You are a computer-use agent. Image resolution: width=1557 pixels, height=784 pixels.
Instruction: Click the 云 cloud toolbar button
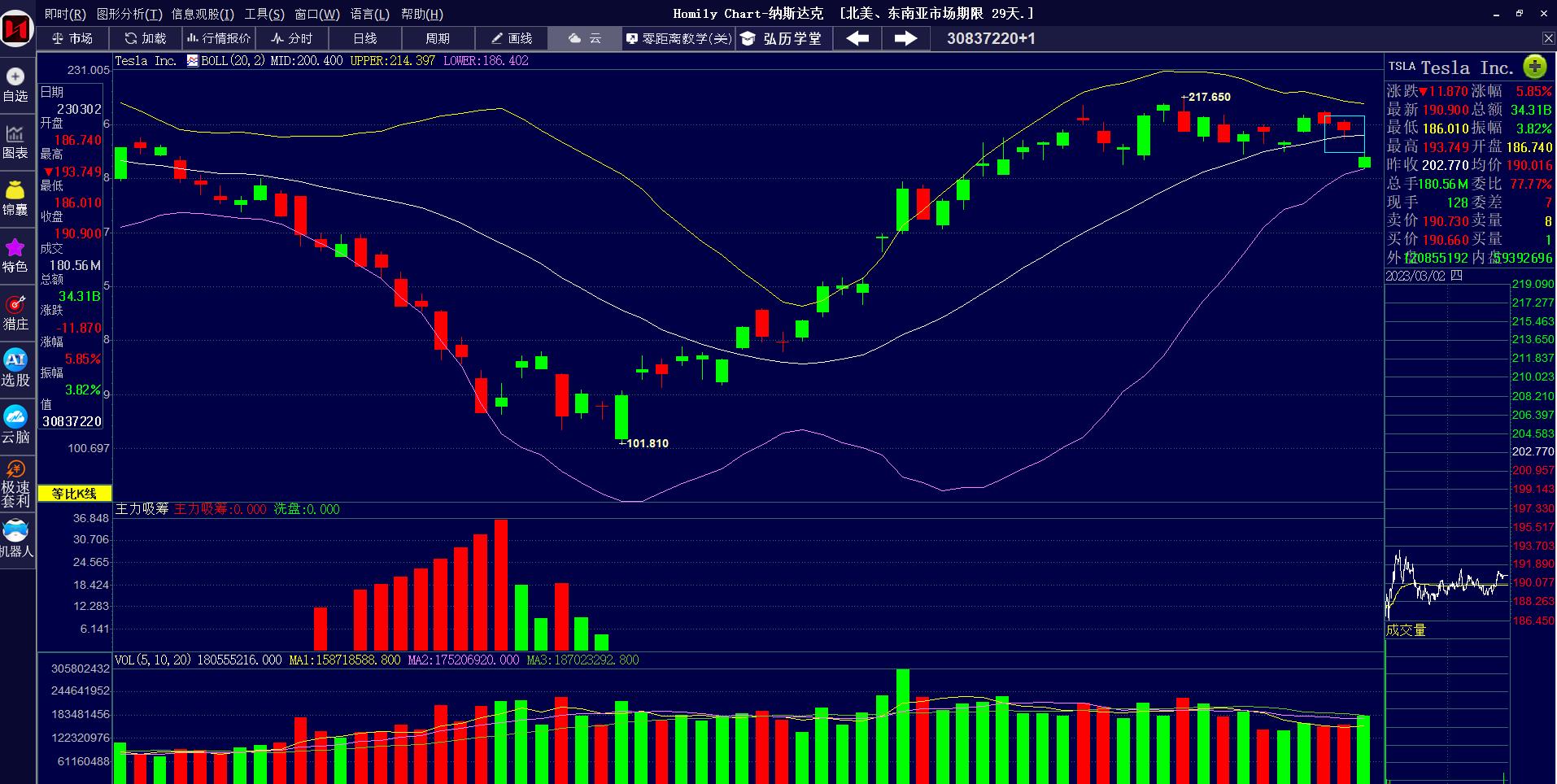(585, 38)
